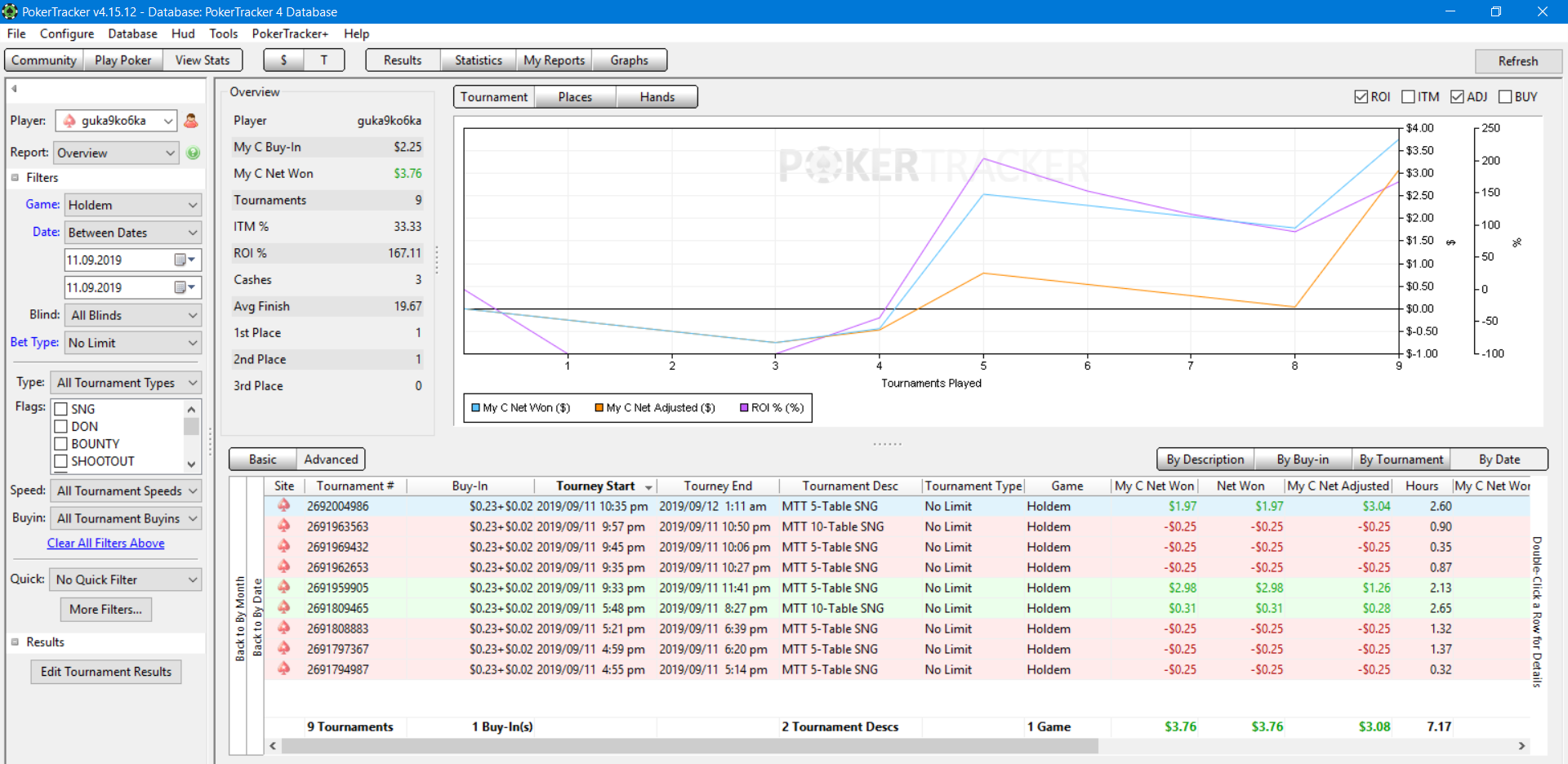Check the BOUNTY flag

[x=60, y=444]
